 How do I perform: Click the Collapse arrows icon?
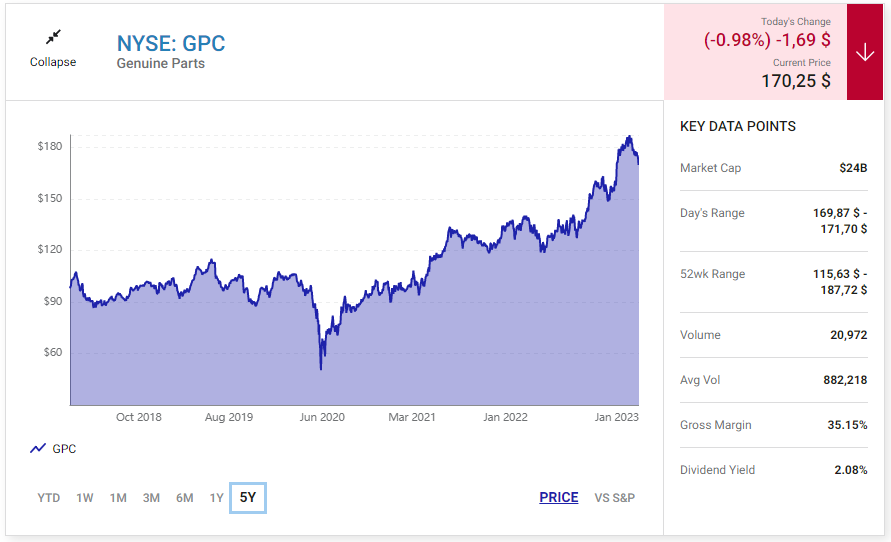point(53,37)
